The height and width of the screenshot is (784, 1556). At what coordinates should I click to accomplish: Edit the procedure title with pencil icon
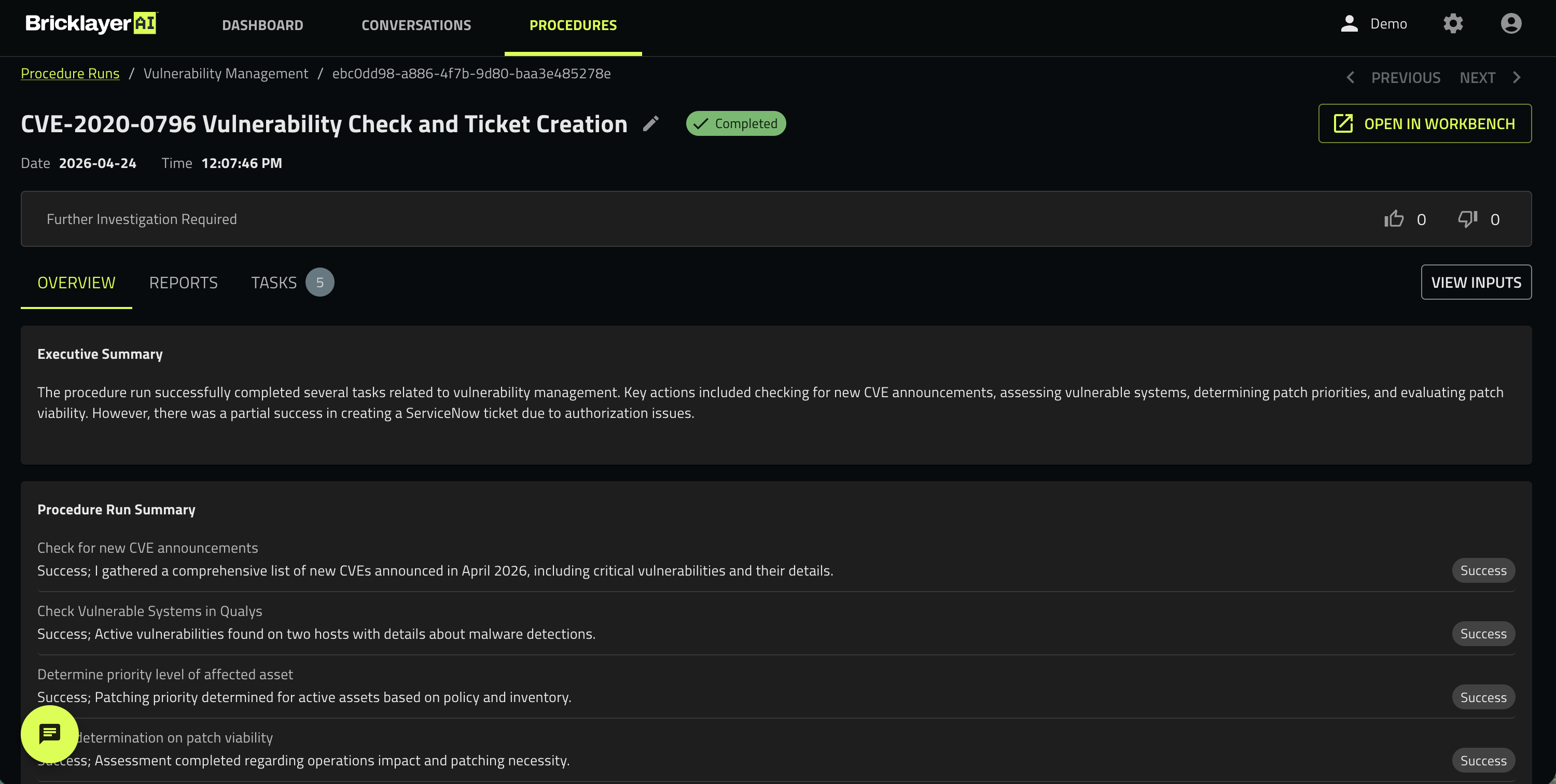coord(650,124)
